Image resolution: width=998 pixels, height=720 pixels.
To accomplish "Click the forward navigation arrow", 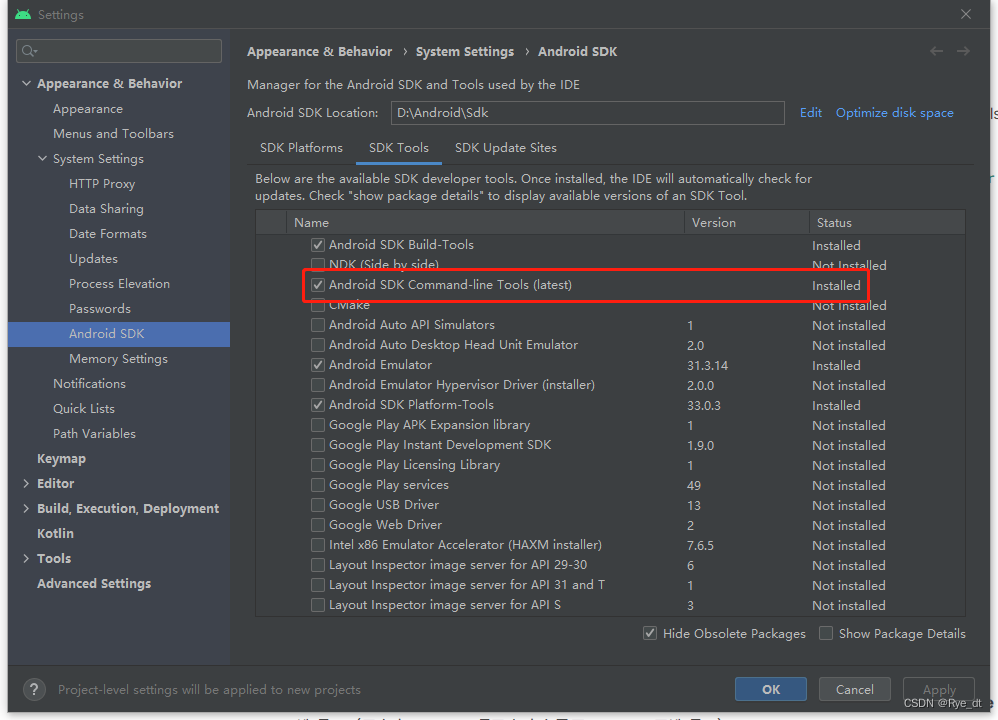I will (964, 51).
